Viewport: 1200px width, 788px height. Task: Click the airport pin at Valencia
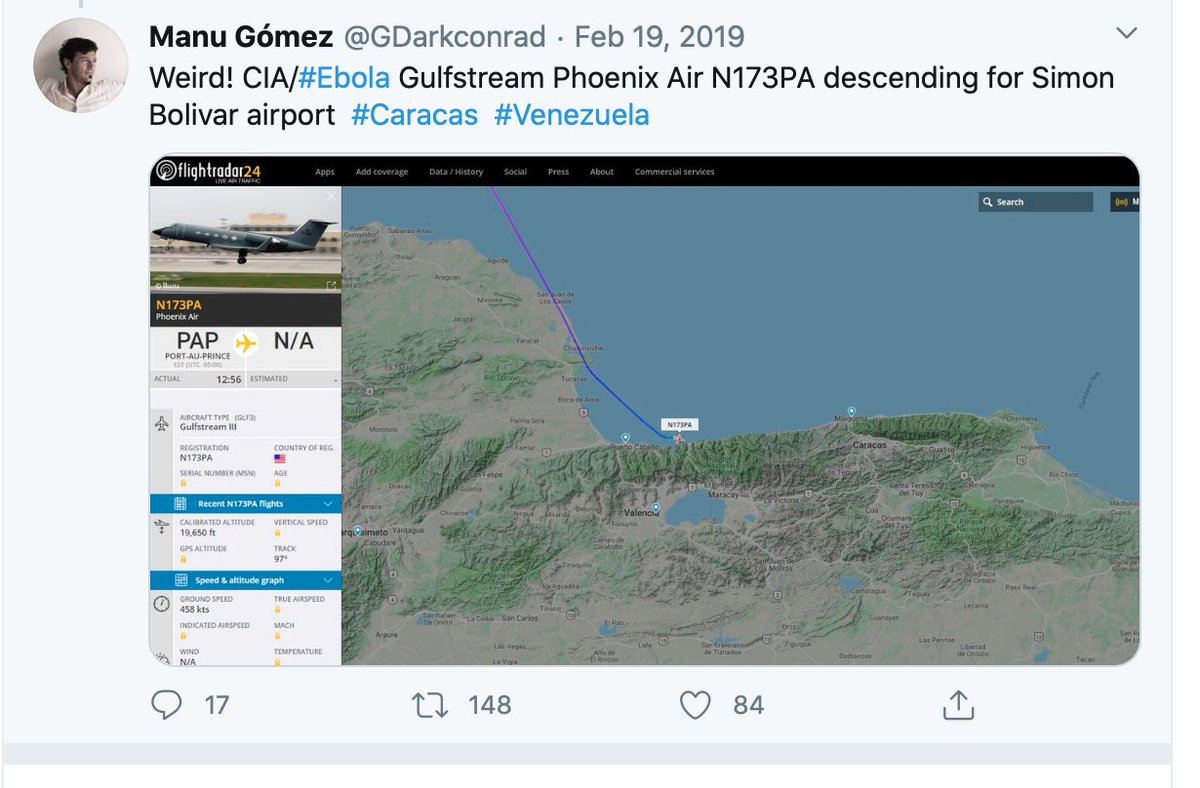pos(655,508)
